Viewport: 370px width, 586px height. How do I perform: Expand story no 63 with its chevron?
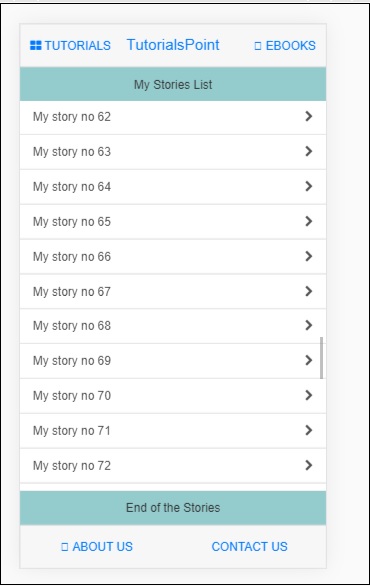[308, 151]
